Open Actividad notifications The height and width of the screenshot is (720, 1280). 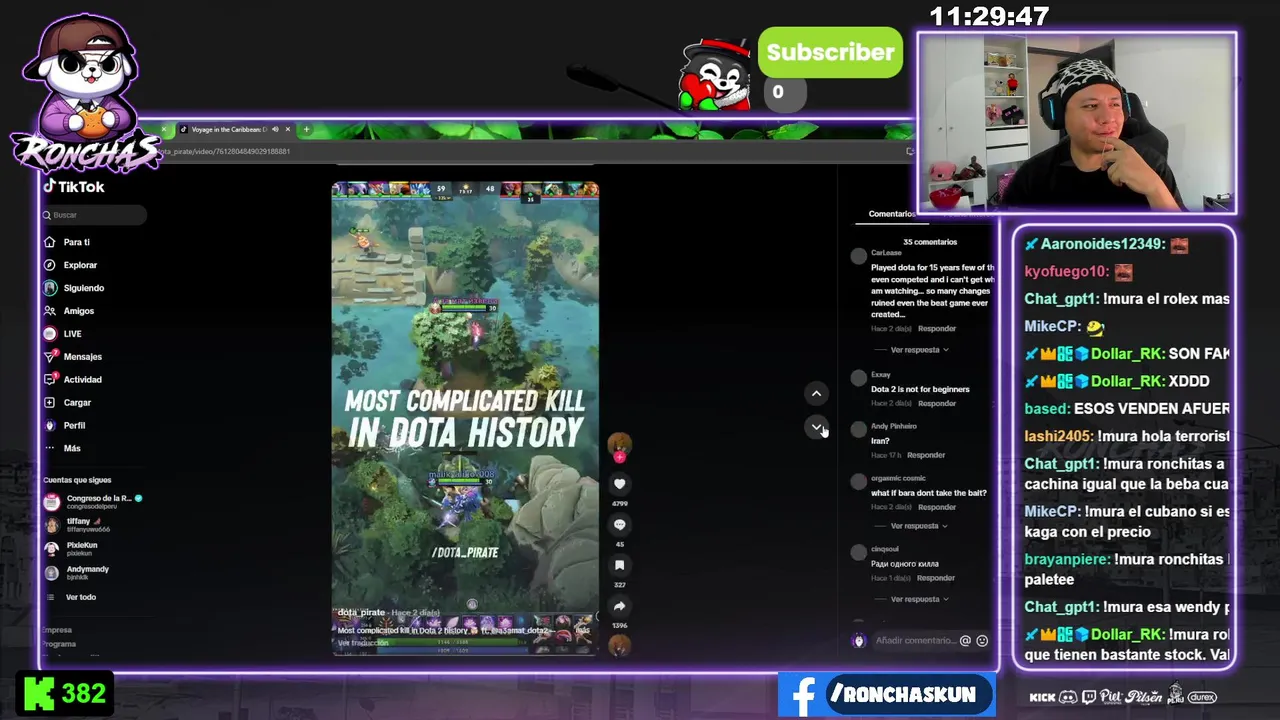[73, 380]
